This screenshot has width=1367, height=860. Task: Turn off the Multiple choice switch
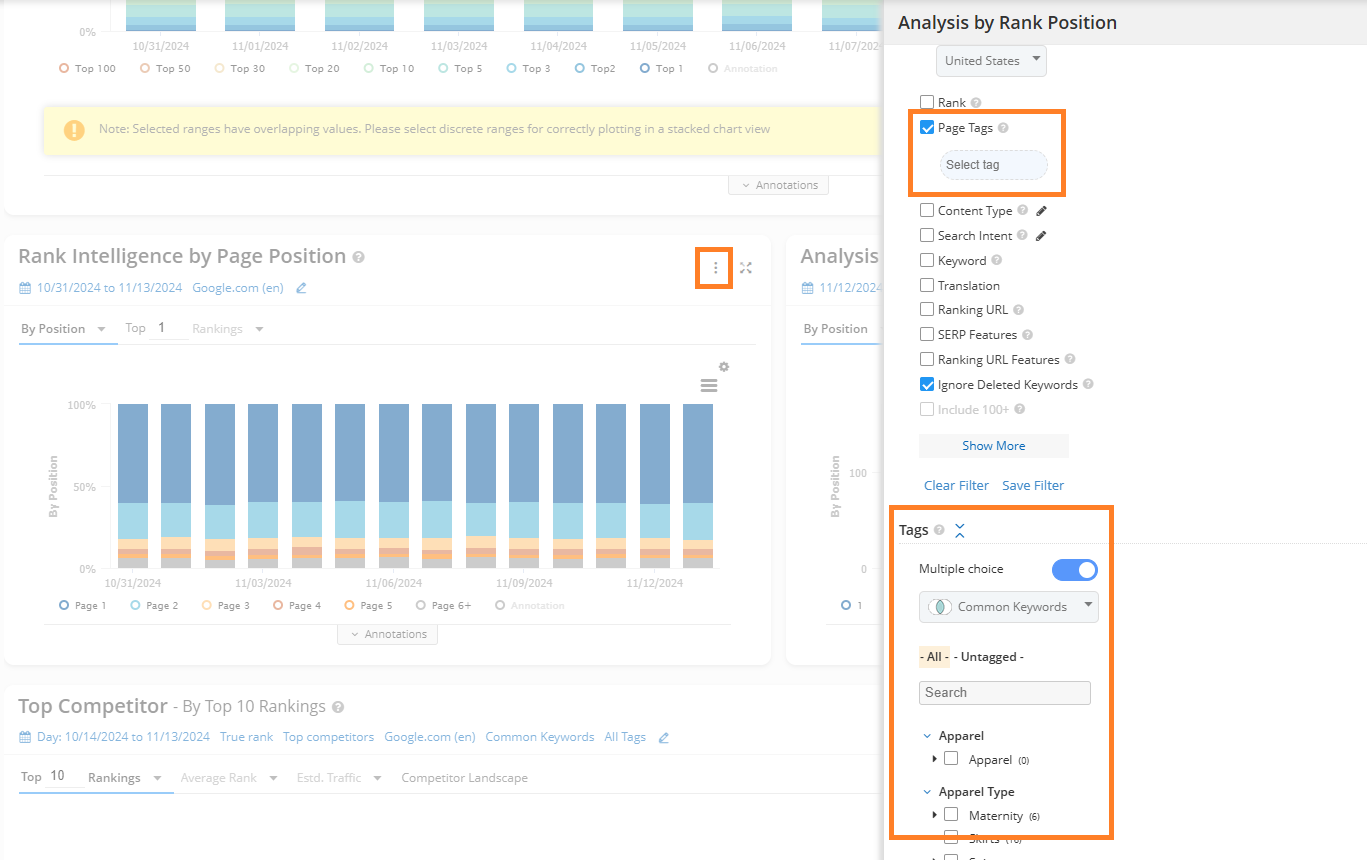(x=1075, y=570)
